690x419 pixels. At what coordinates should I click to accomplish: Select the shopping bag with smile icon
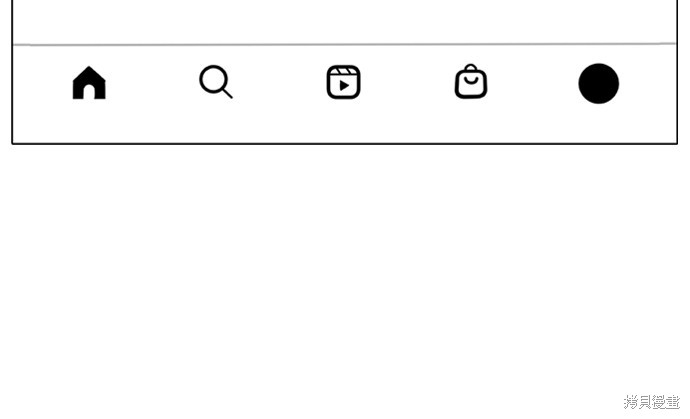471,81
